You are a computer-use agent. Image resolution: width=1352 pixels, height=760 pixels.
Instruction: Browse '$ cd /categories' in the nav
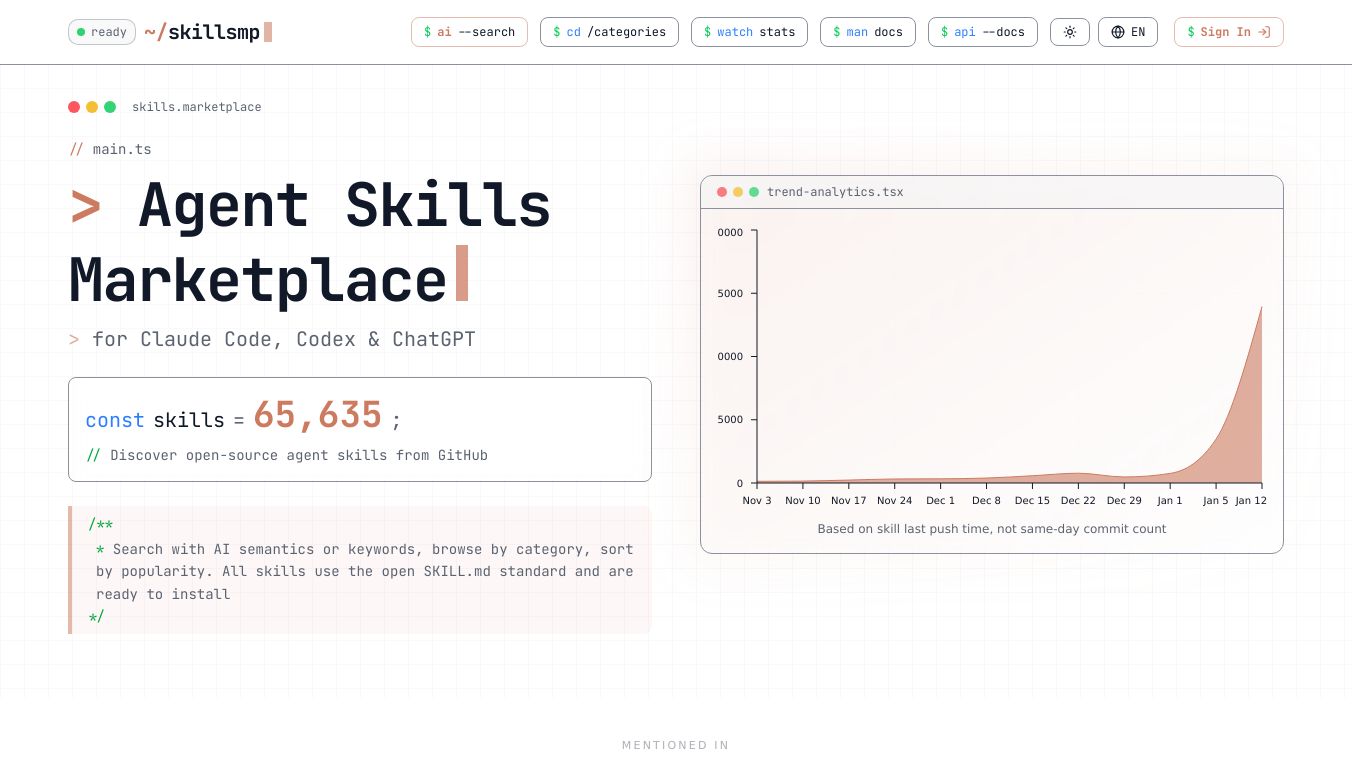pyautogui.click(x=609, y=32)
